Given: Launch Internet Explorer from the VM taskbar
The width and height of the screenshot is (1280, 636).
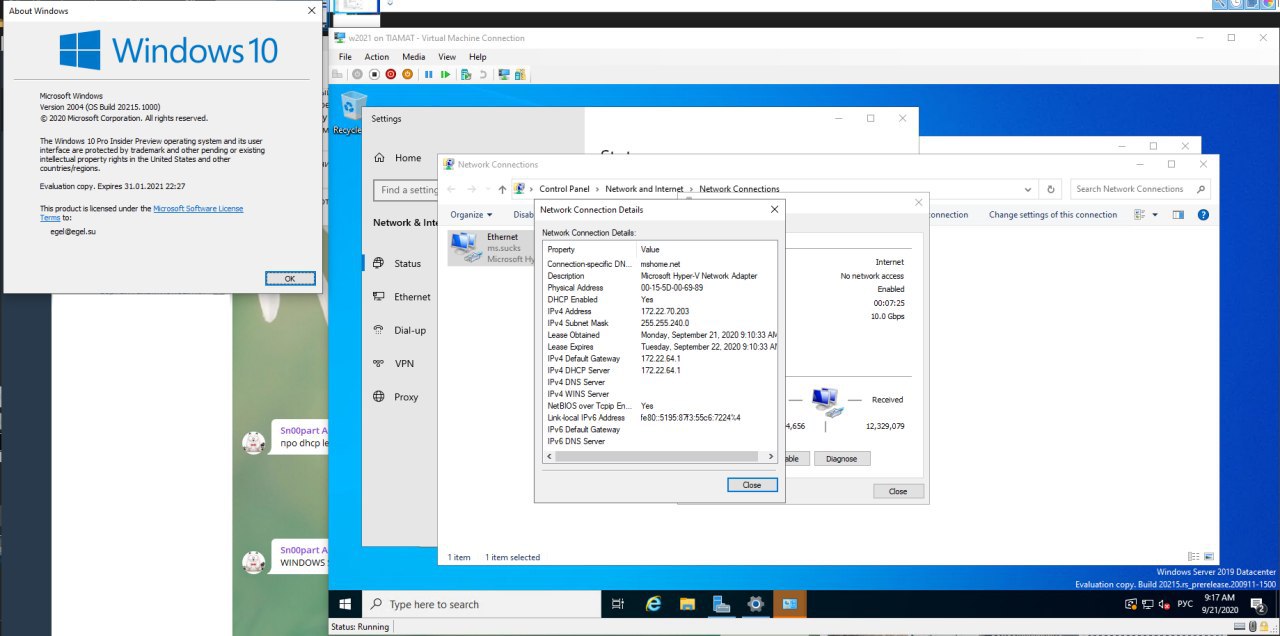Looking at the screenshot, I should click(x=653, y=604).
